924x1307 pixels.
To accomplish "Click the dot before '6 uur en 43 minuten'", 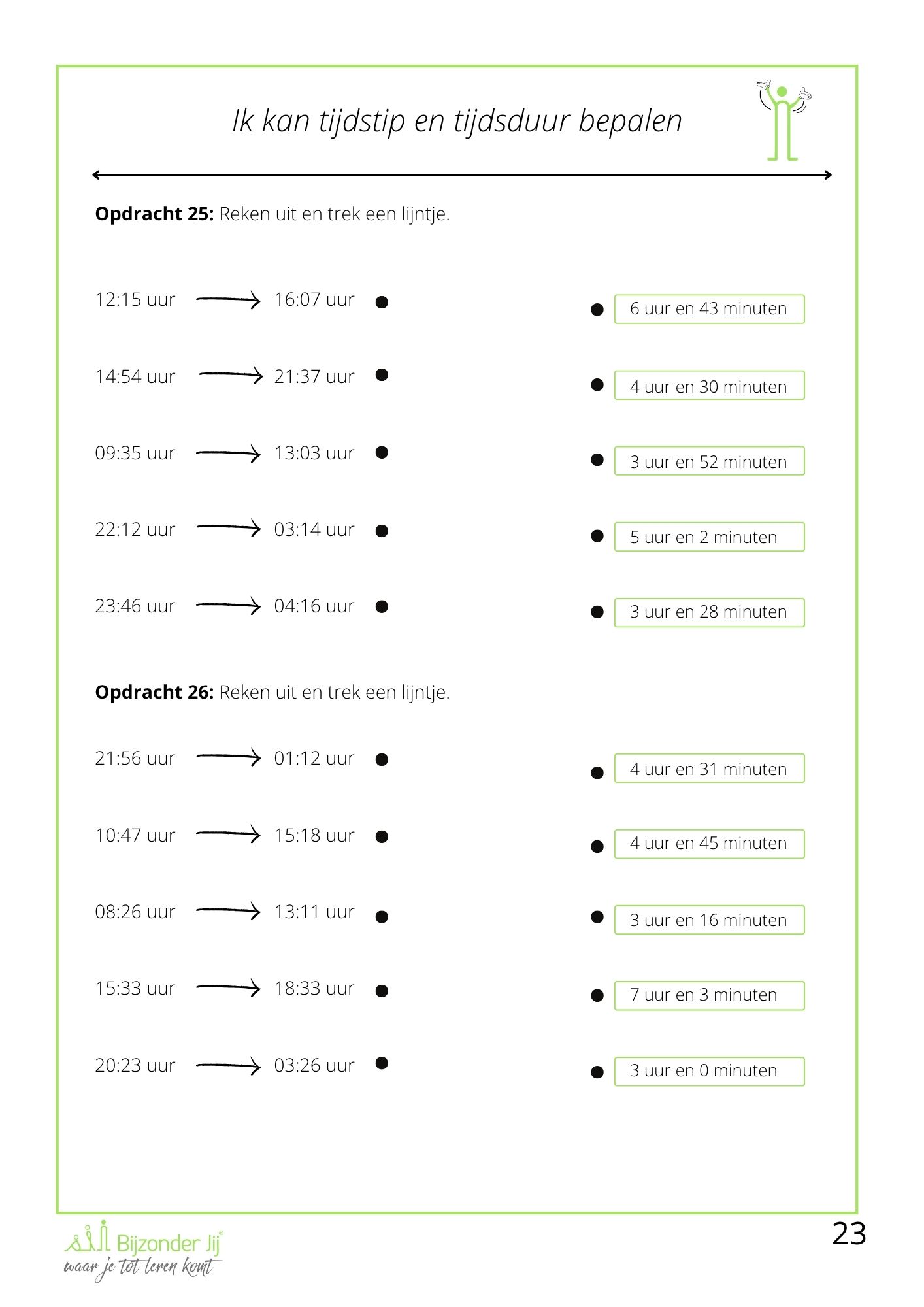I will click(597, 310).
